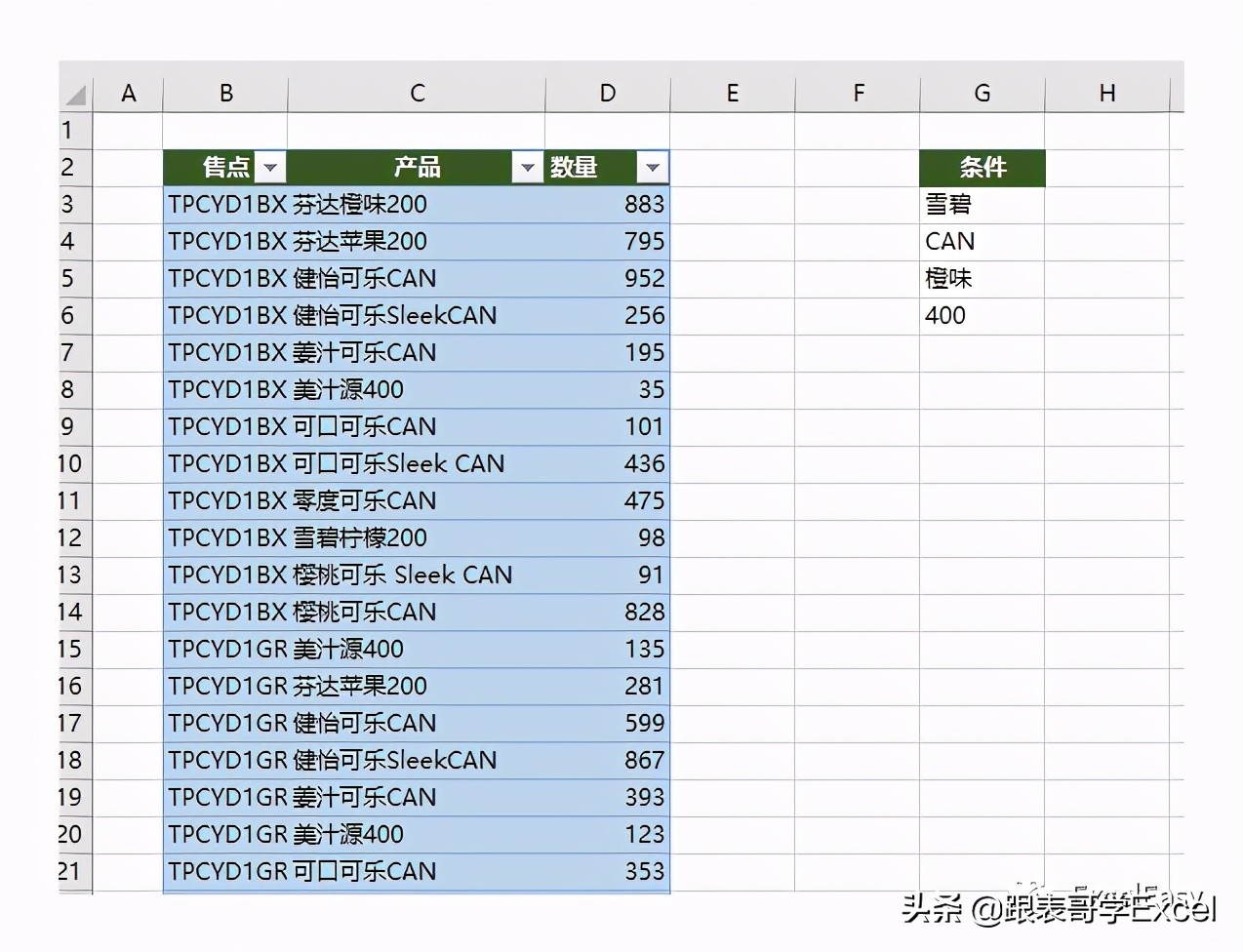The height and width of the screenshot is (952, 1243).
Task: Click the select-all corner triangle
Action: coord(76,94)
